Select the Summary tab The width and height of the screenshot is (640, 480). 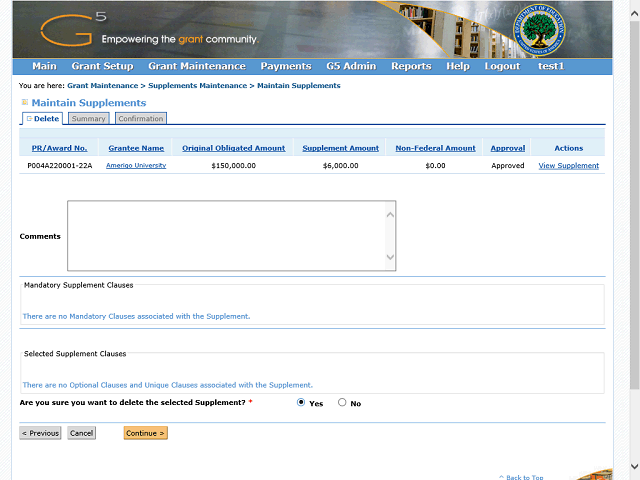(89, 118)
